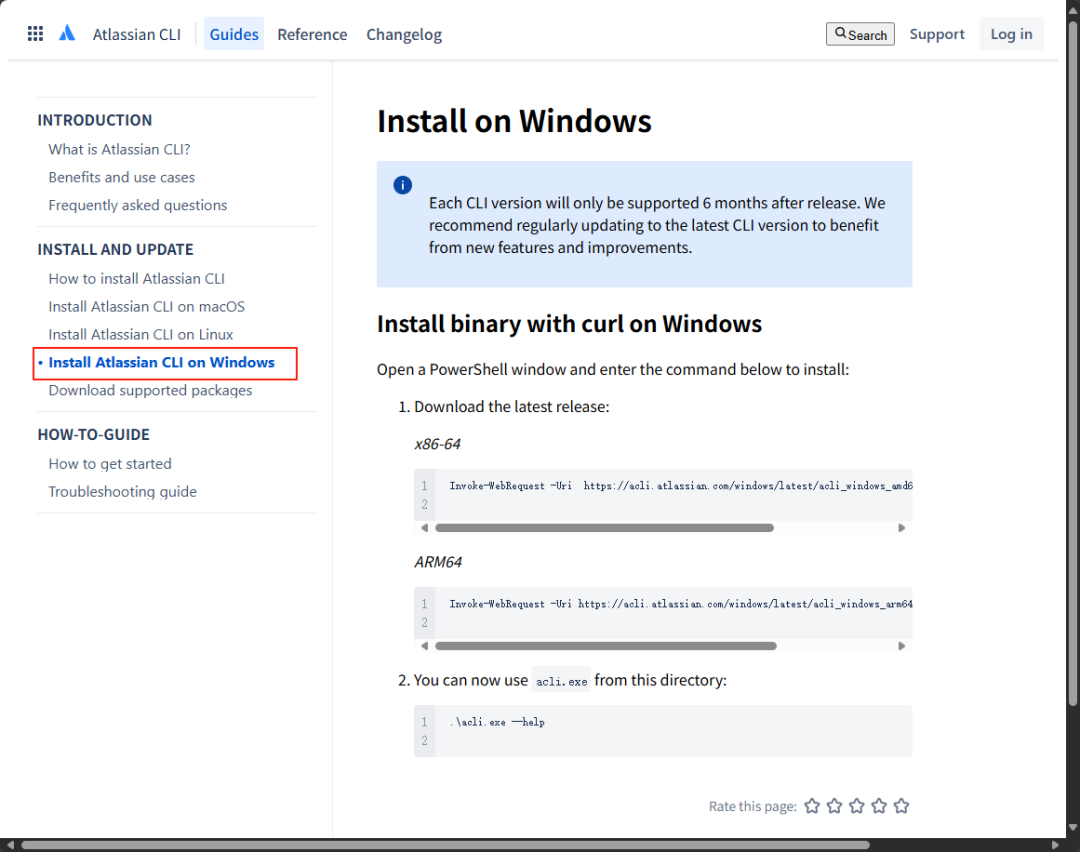This screenshot has width=1080, height=852.
Task: Rate this page five stars
Action: pyautogui.click(x=901, y=806)
